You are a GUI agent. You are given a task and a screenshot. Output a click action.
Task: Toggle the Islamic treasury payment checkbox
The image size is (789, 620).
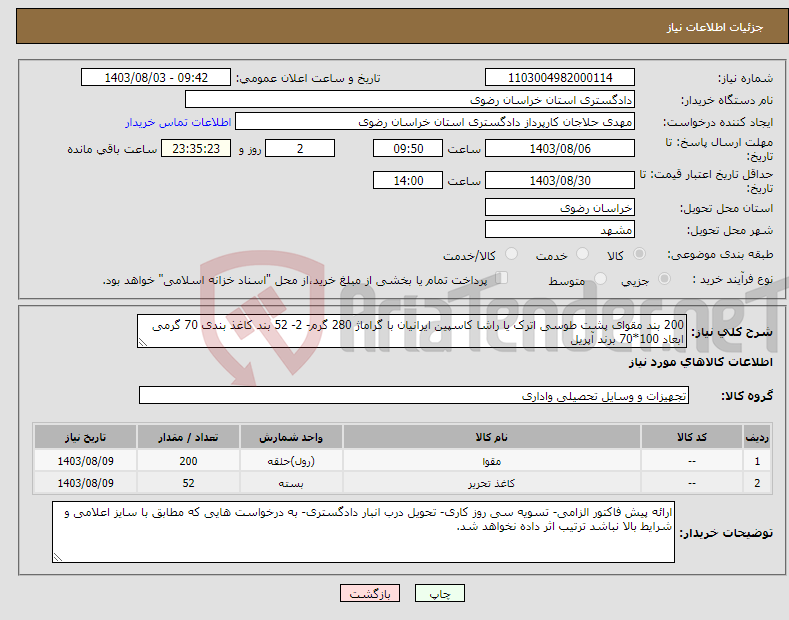[x=502, y=278]
